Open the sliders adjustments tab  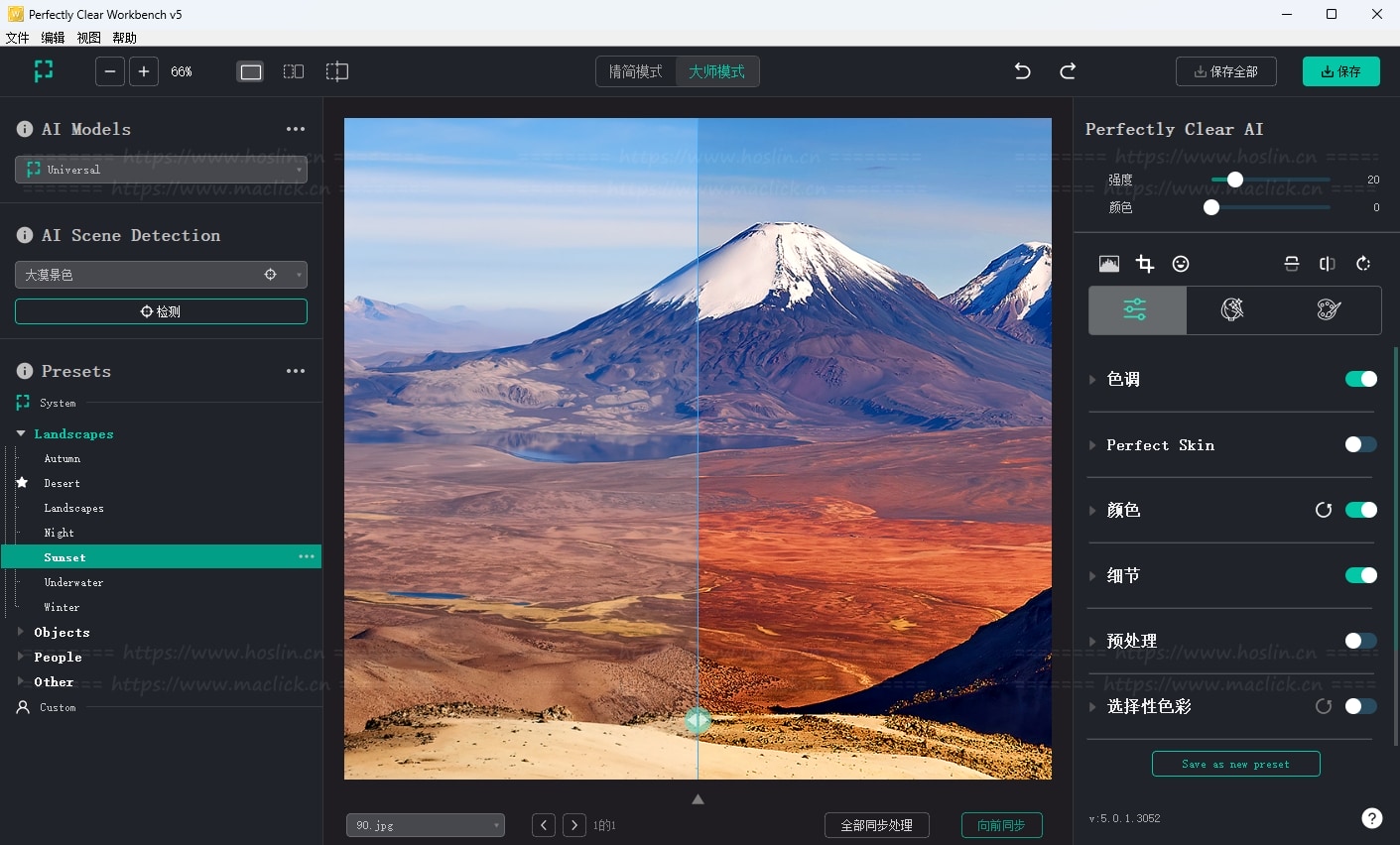click(1137, 309)
